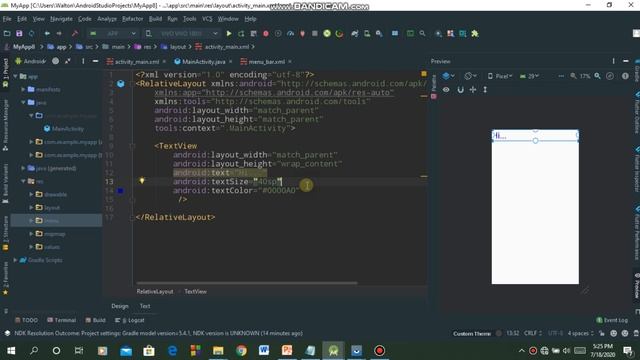Open the Pixel device preview dropdown
The image size is (640, 360).
(x=500, y=76)
